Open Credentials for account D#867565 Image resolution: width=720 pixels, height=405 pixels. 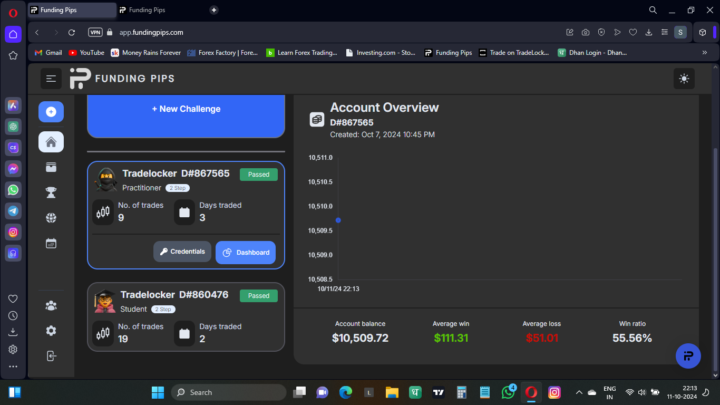tap(182, 252)
